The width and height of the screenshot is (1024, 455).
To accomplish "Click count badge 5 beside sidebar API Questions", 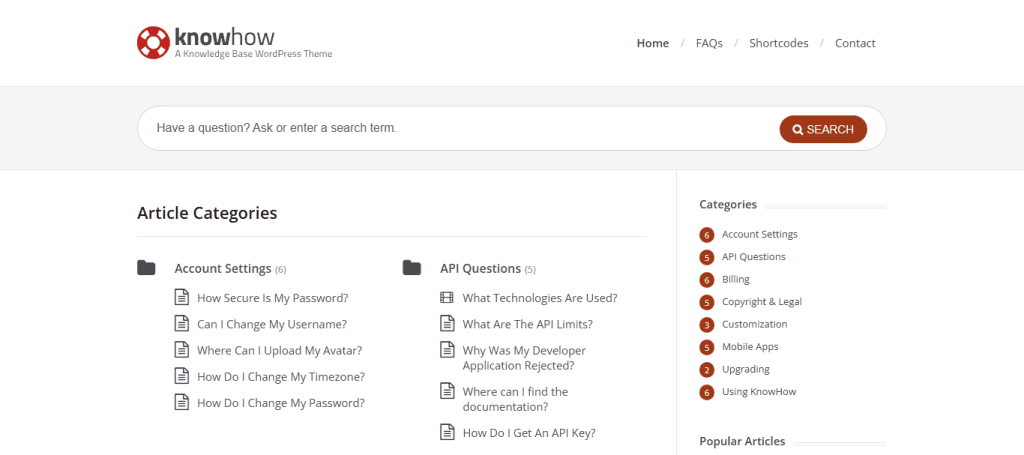I will pos(707,257).
